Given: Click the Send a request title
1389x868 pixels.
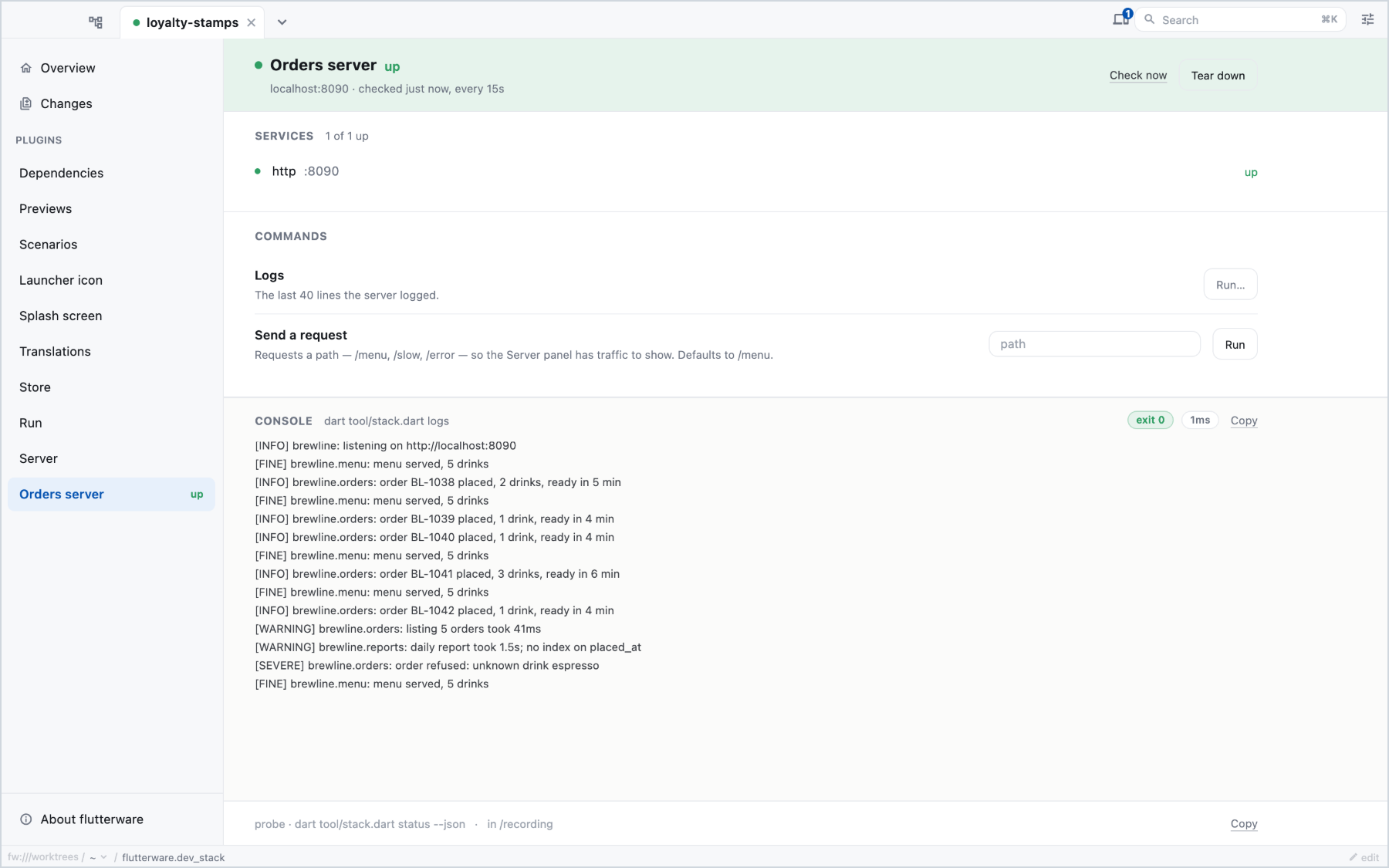Looking at the screenshot, I should [x=301, y=335].
